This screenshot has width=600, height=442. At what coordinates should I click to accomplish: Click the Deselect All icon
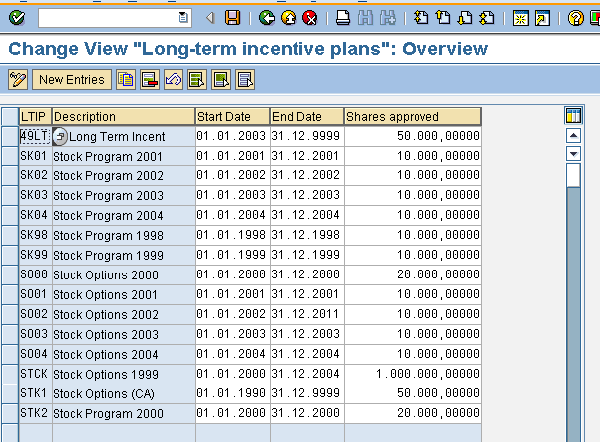[x=245, y=80]
